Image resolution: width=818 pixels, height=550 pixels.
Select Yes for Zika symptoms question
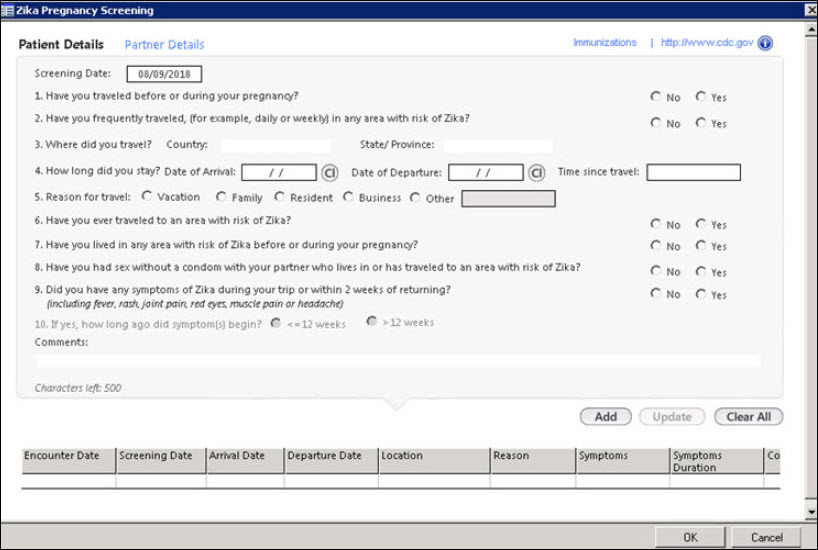click(701, 294)
